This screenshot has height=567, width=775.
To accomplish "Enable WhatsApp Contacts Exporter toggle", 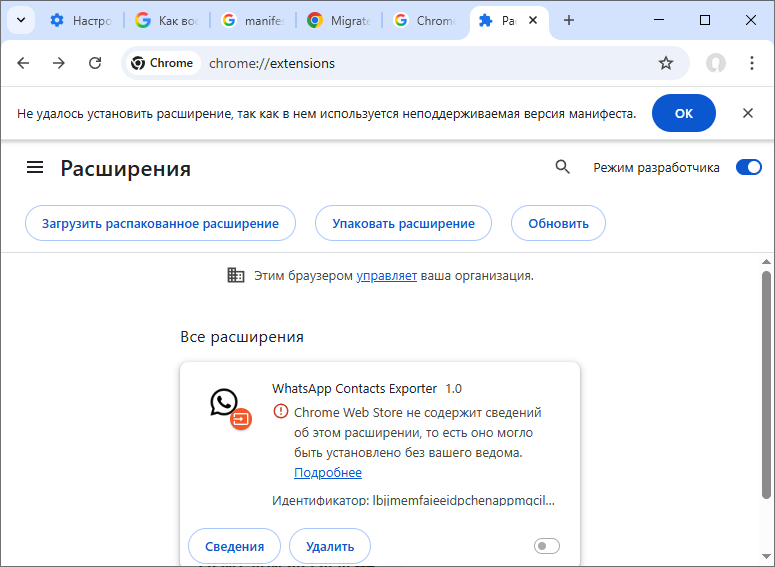I will coord(547,546).
